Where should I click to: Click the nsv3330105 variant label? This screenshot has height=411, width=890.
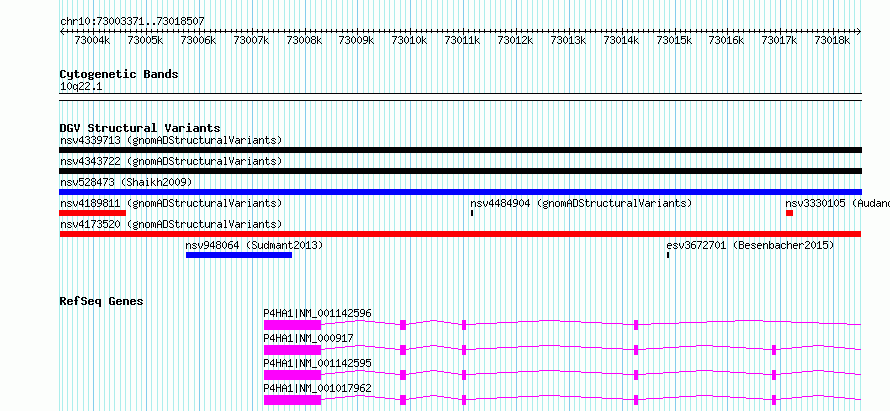point(837,203)
